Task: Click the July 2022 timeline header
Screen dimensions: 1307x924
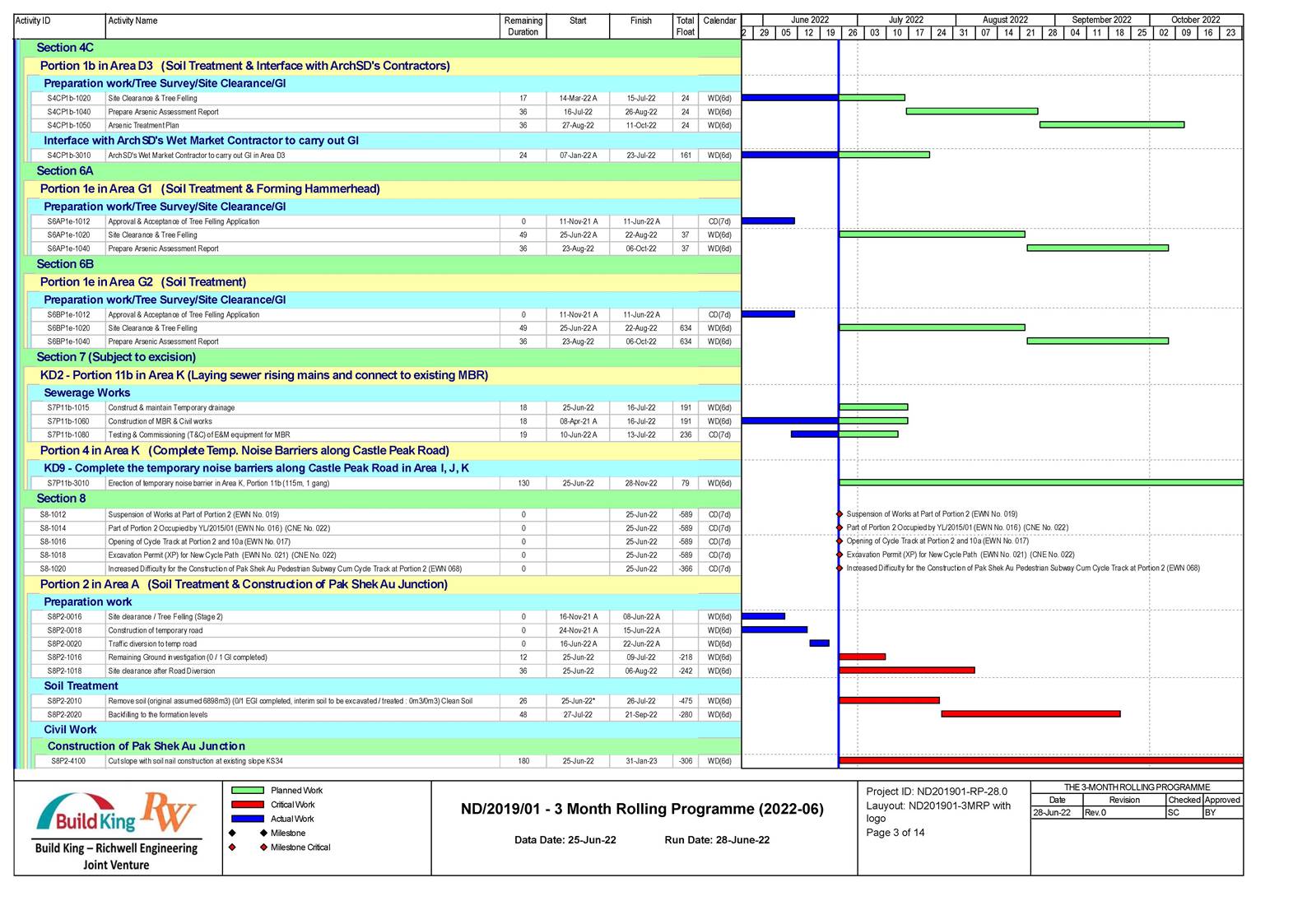Action: coord(906,20)
